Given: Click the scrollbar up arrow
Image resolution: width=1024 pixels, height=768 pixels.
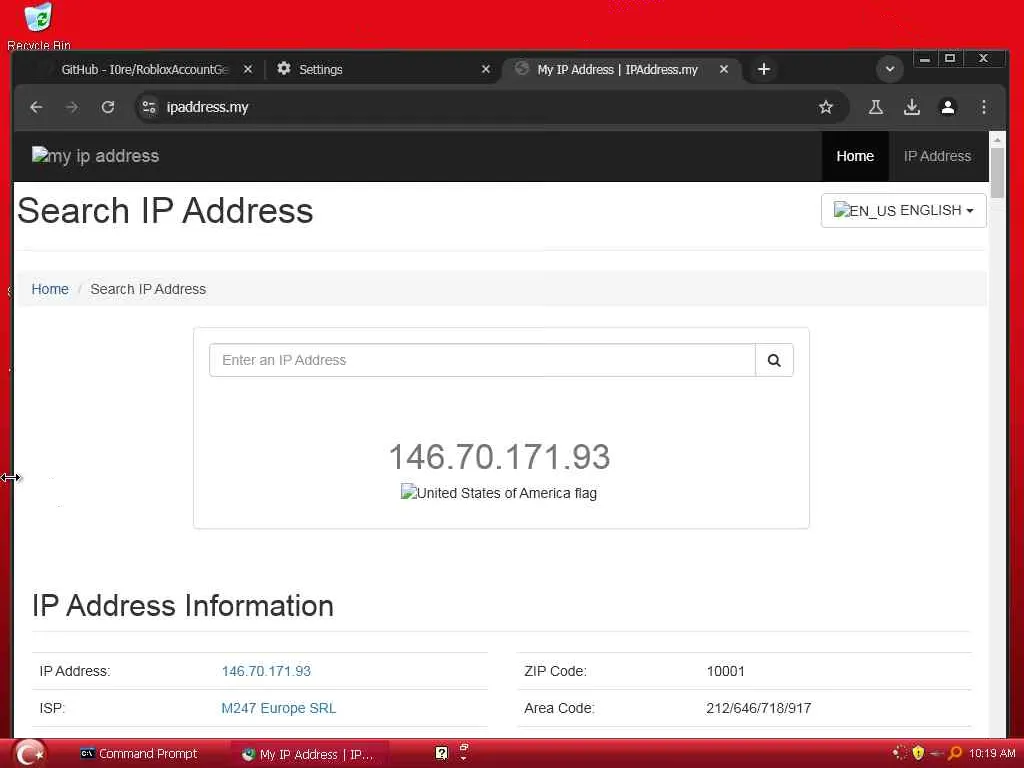Looking at the screenshot, I should pyautogui.click(x=997, y=140).
